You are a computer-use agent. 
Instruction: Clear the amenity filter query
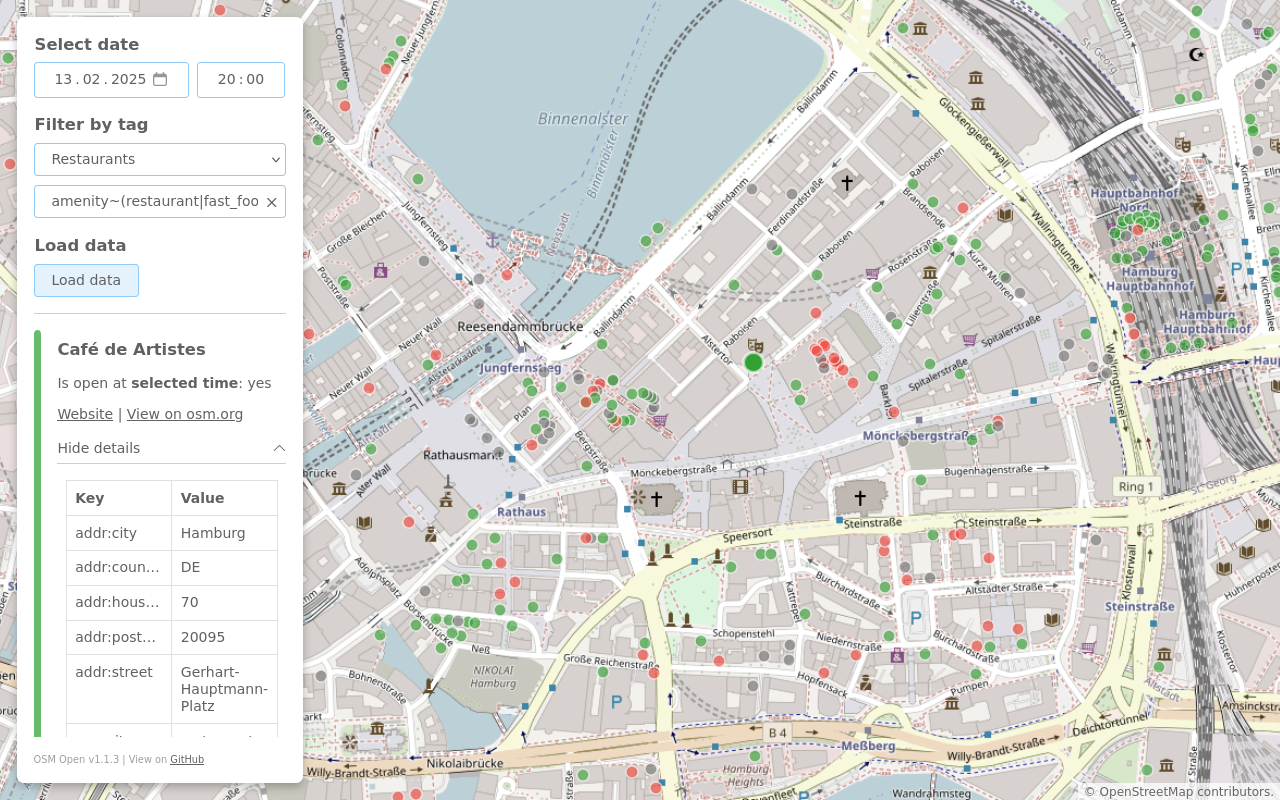point(271,202)
